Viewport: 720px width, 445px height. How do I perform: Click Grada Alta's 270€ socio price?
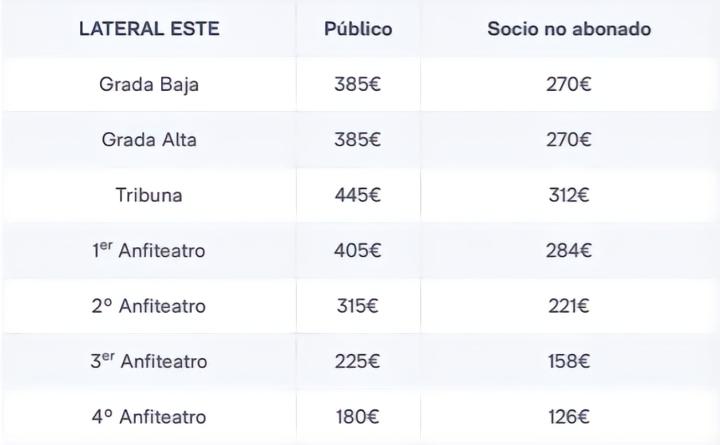[570, 140]
